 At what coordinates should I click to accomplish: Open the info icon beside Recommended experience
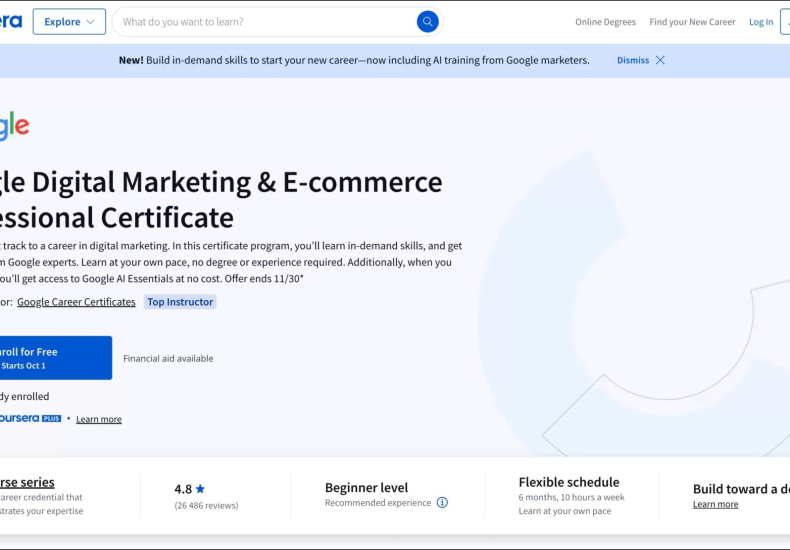[442, 503]
